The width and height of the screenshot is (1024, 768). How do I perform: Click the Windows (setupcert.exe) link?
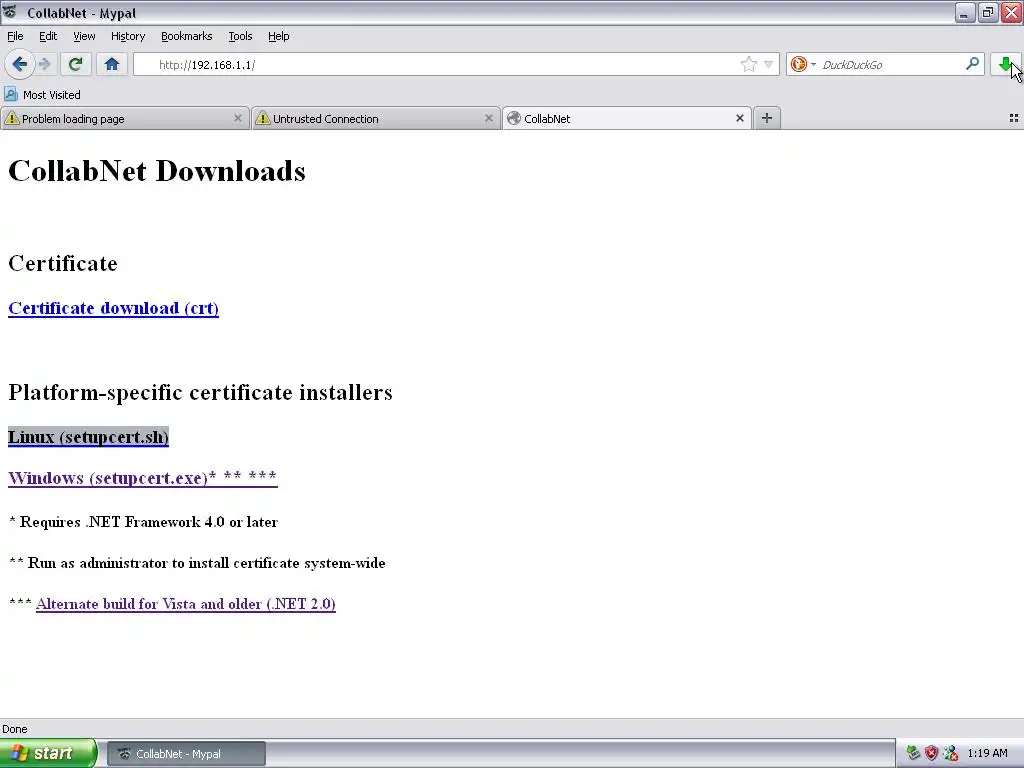(x=142, y=478)
